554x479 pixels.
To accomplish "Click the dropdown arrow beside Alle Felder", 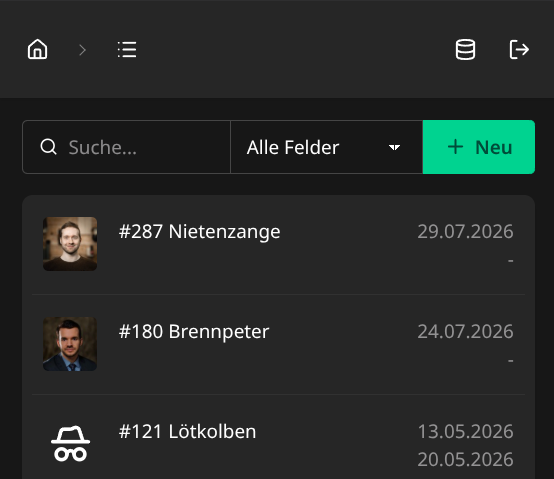I will click(x=394, y=147).
